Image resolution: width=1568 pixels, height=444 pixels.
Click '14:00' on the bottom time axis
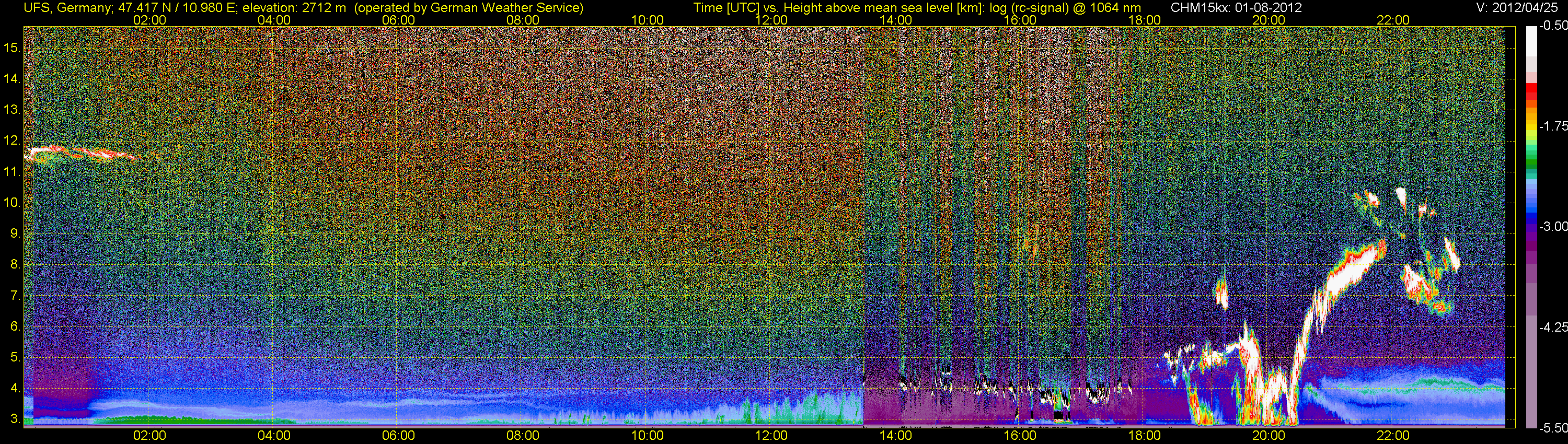(x=896, y=436)
